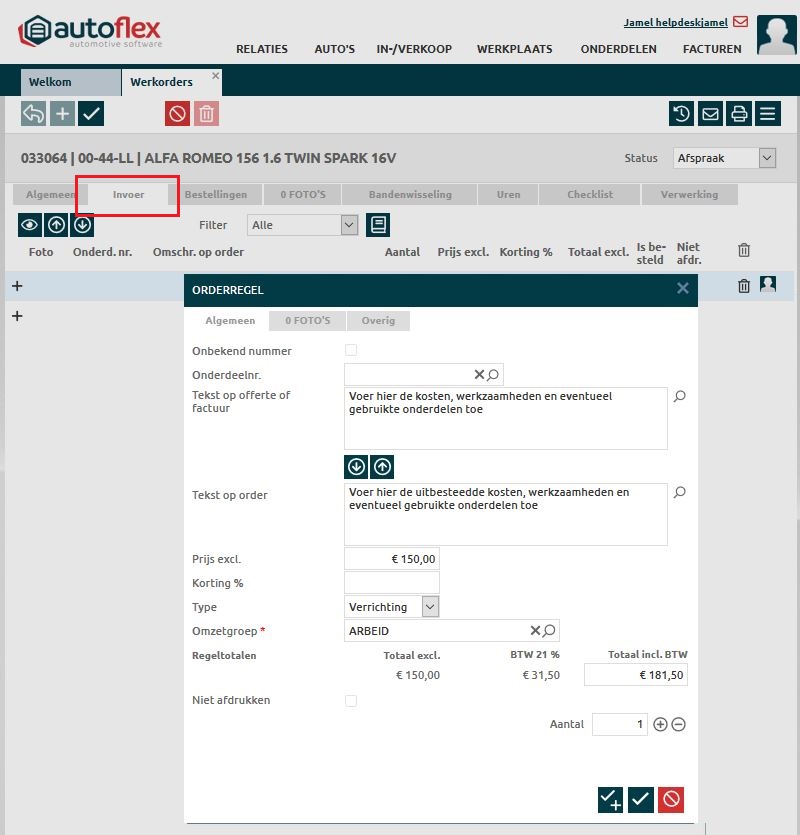Click the back arrow icon in toolbar

pos(33,113)
